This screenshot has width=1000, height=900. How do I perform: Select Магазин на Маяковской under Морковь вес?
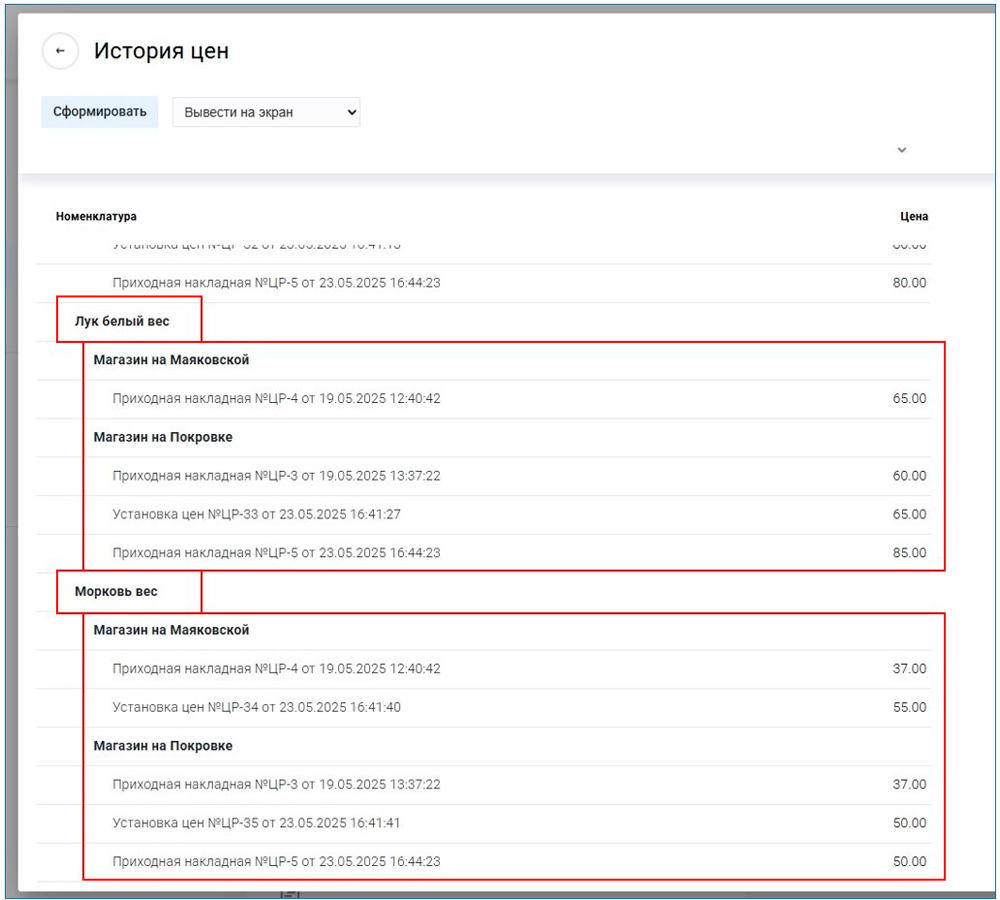[171, 630]
